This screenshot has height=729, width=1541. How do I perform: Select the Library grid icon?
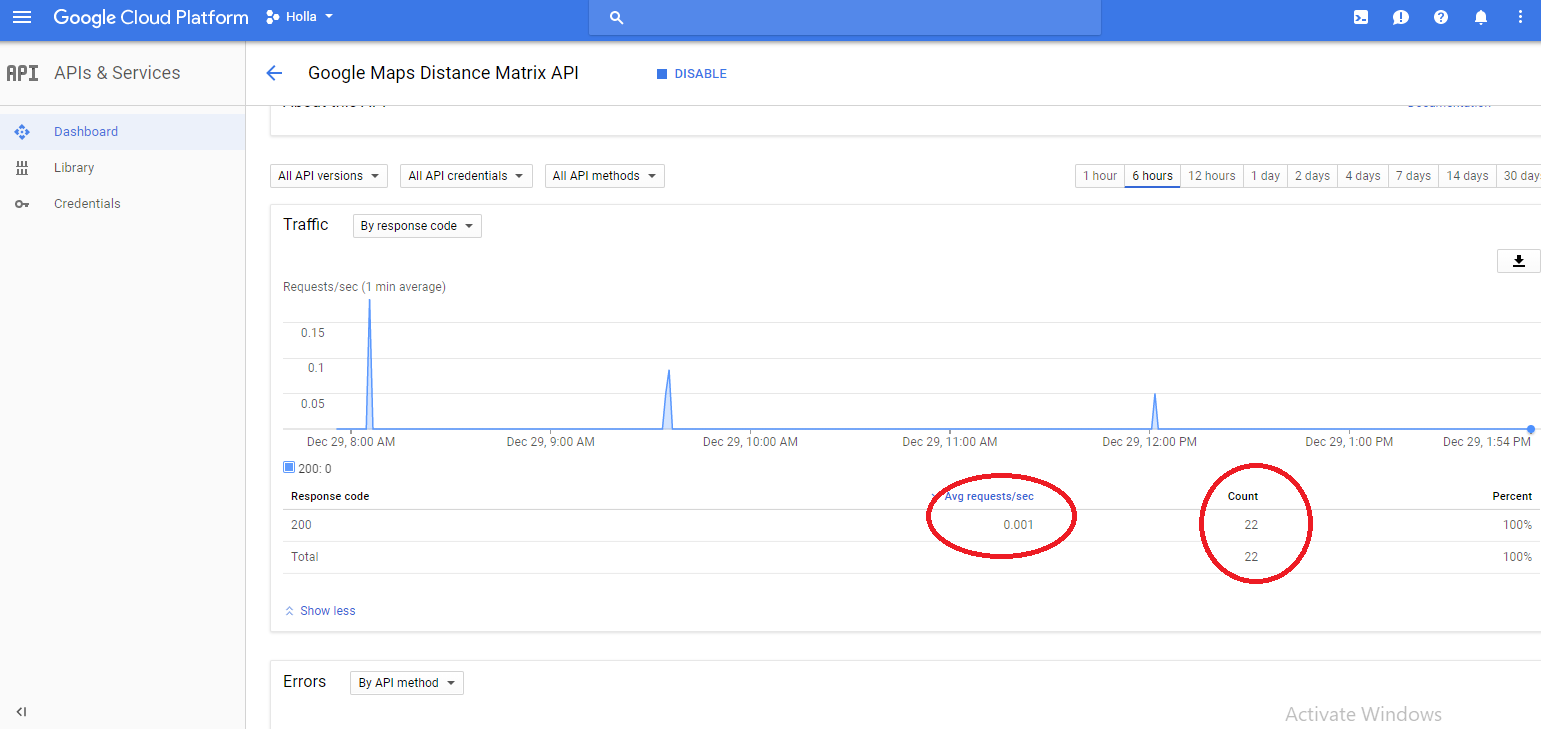click(22, 167)
